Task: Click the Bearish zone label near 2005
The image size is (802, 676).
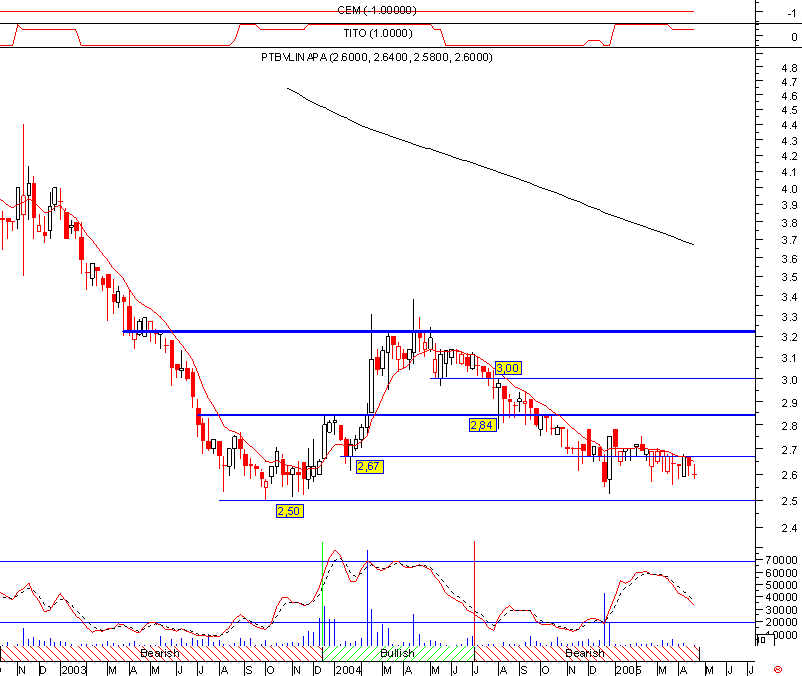Action: click(x=585, y=654)
